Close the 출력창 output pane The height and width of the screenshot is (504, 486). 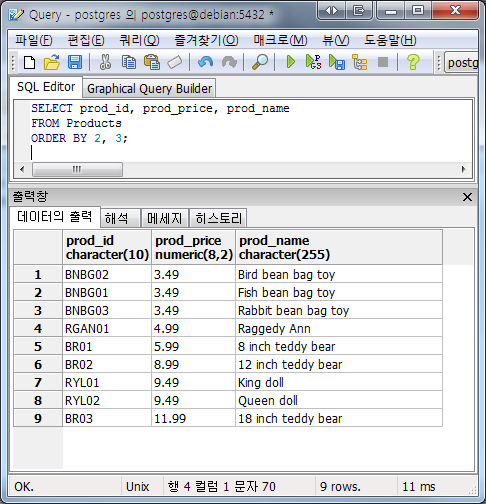point(467,197)
